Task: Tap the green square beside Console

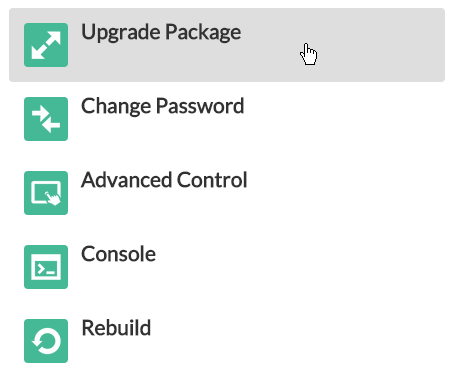Action: [46, 267]
